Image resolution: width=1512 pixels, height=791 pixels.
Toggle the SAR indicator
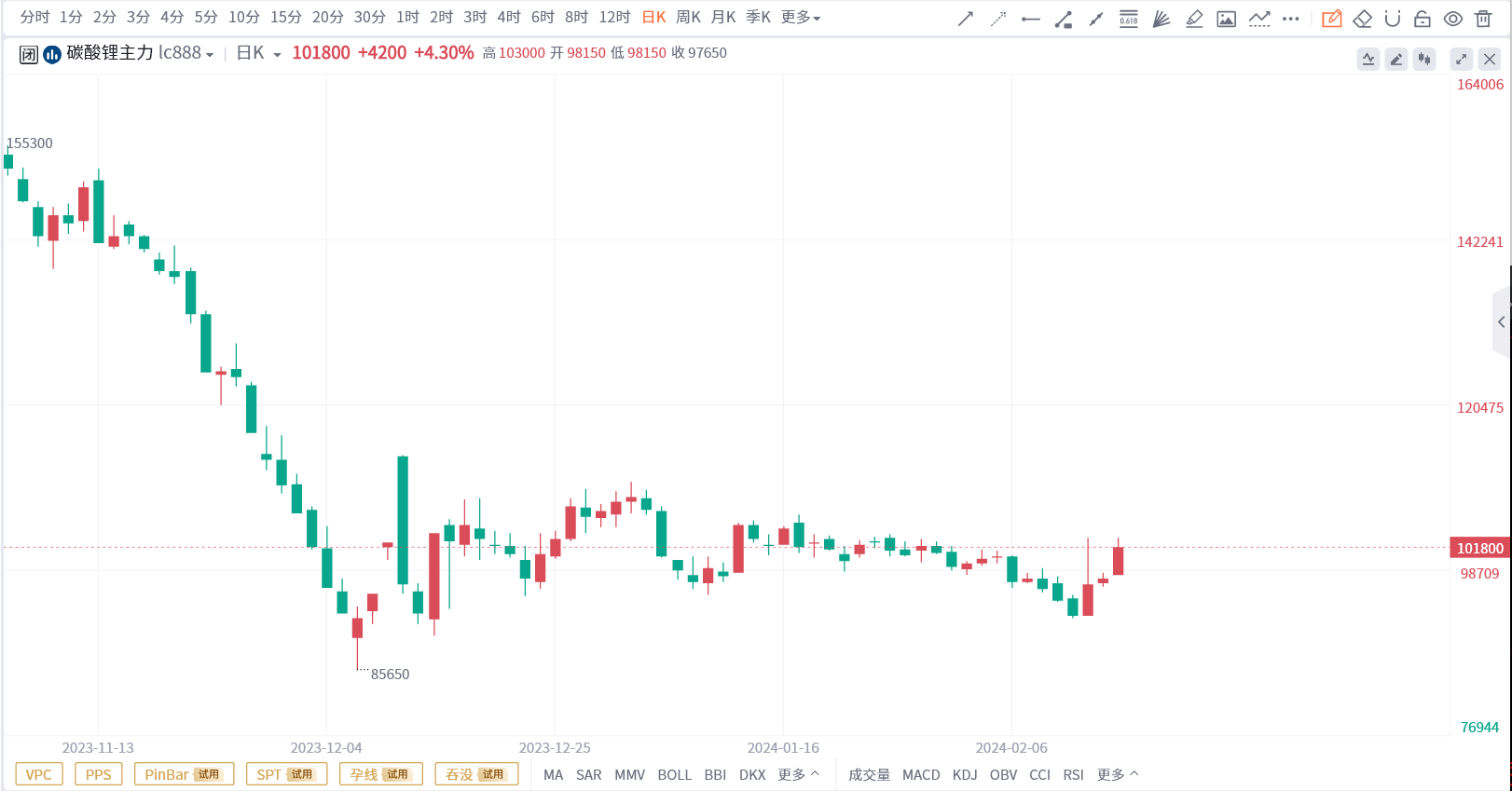589,774
